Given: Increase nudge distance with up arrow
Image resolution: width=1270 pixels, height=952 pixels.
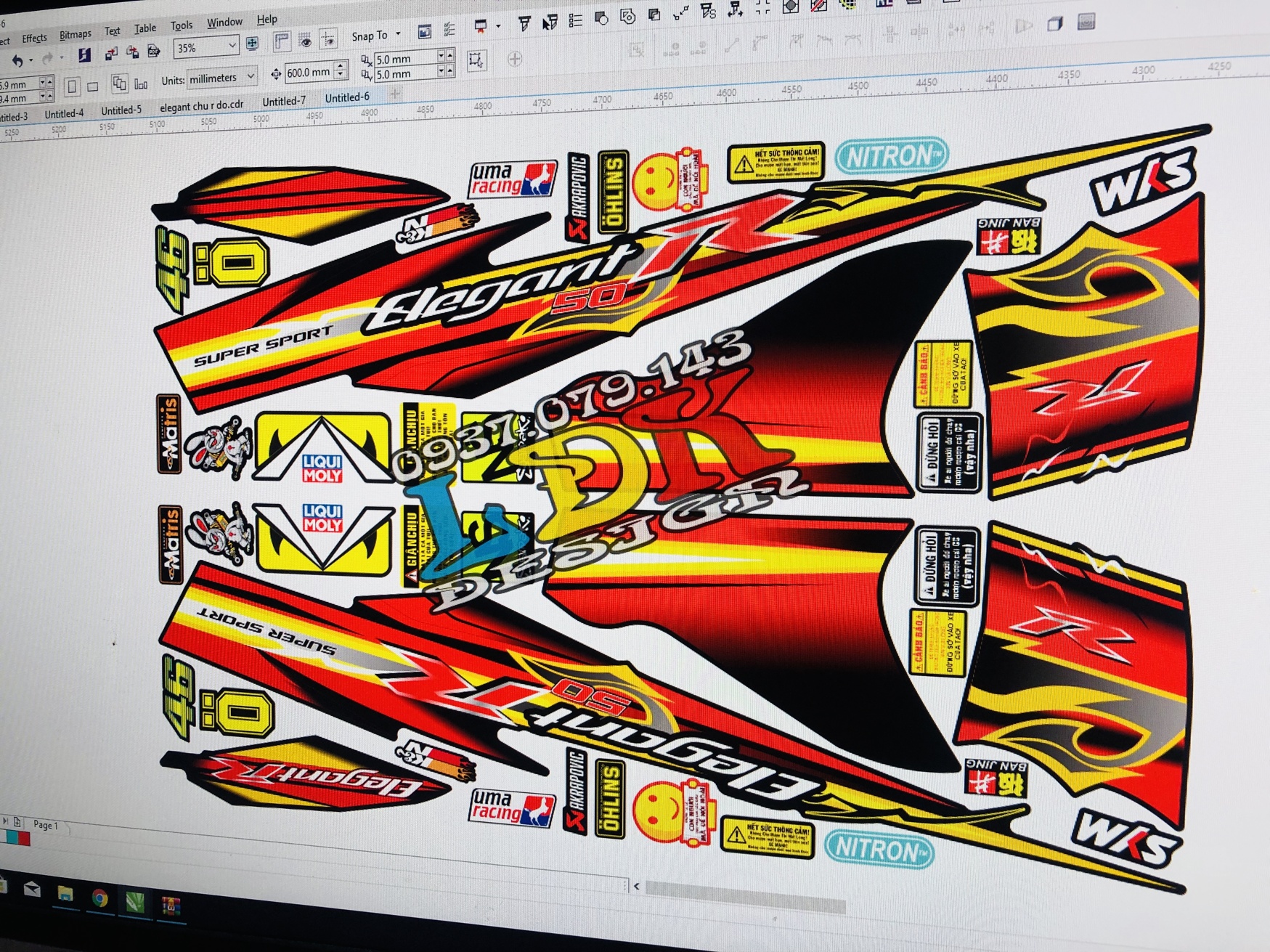Looking at the screenshot, I should 341,67.
